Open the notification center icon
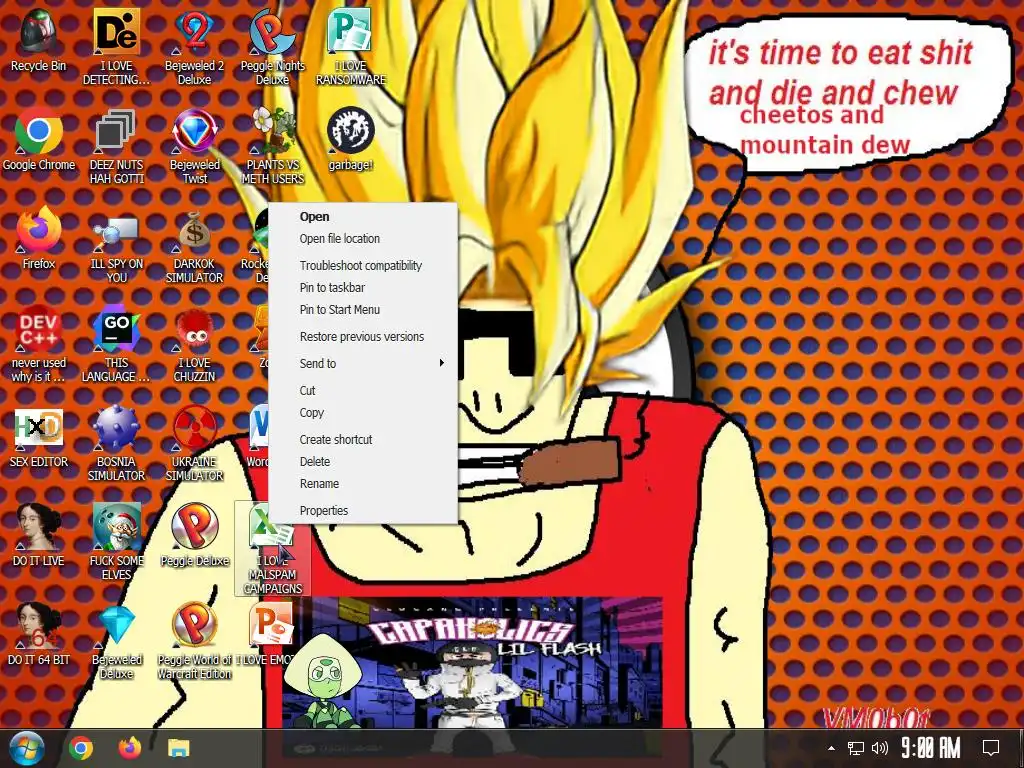Image resolution: width=1024 pixels, height=768 pixels. point(991,748)
